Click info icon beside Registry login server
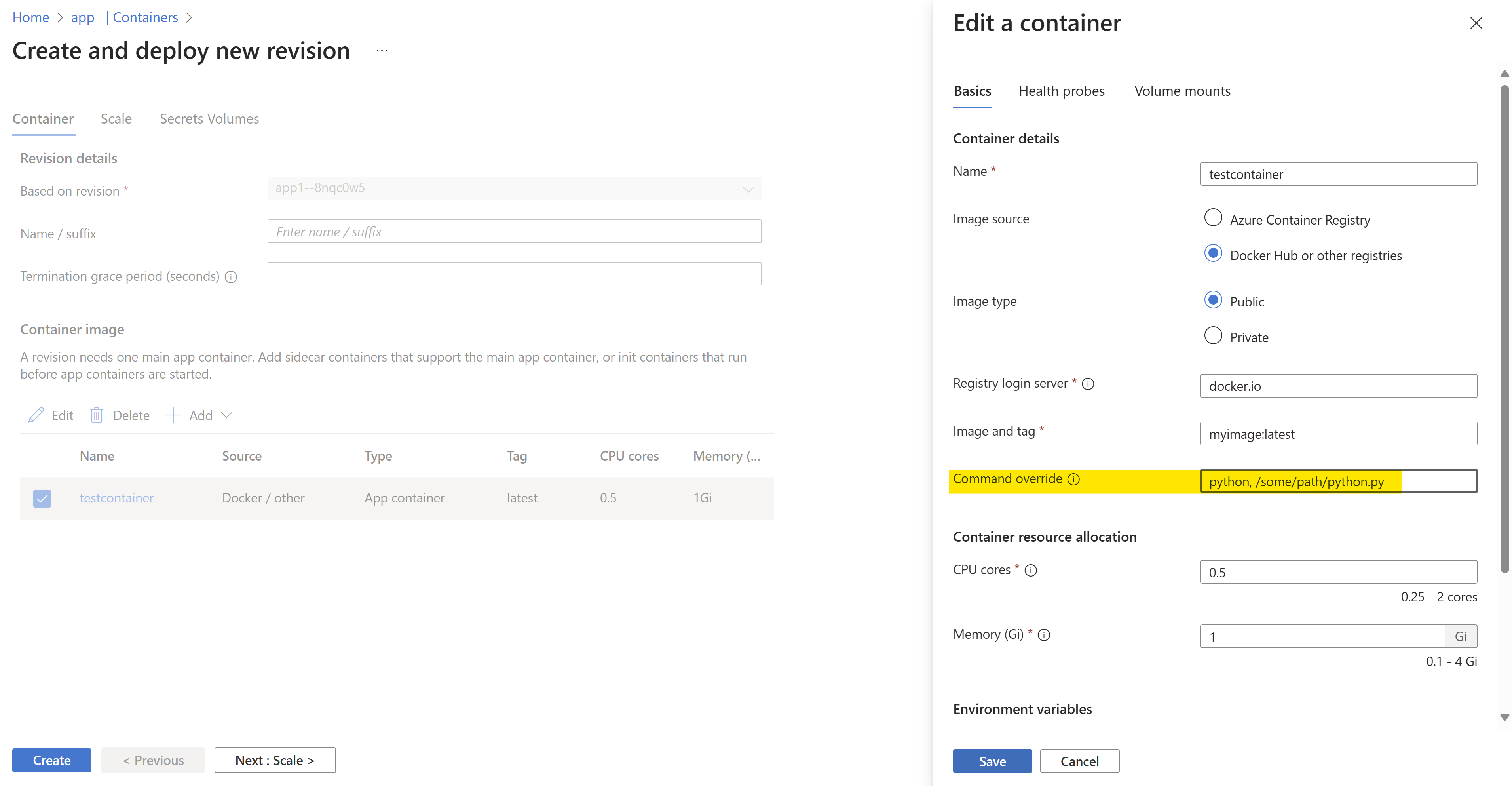Screen dimensions: 1512x786 click(1088, 384)
